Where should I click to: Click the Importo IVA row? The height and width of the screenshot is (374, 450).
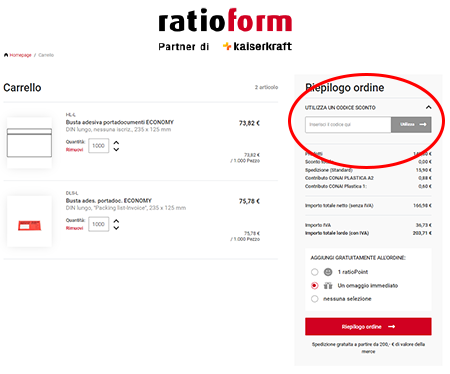point(368,225)
